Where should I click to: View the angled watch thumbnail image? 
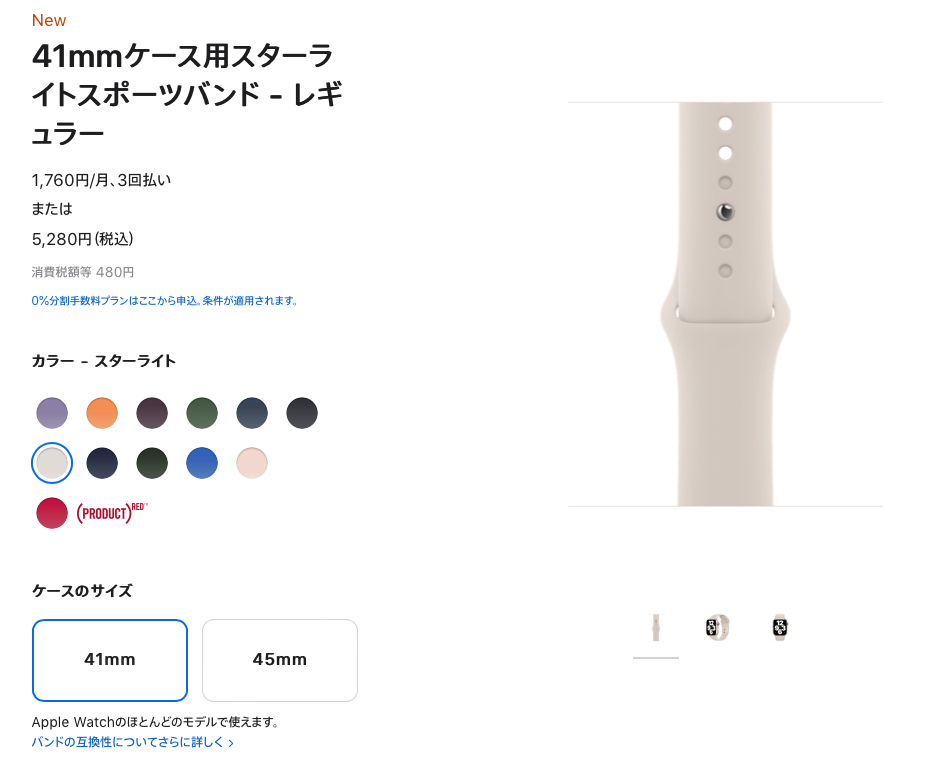pos(718,628)
